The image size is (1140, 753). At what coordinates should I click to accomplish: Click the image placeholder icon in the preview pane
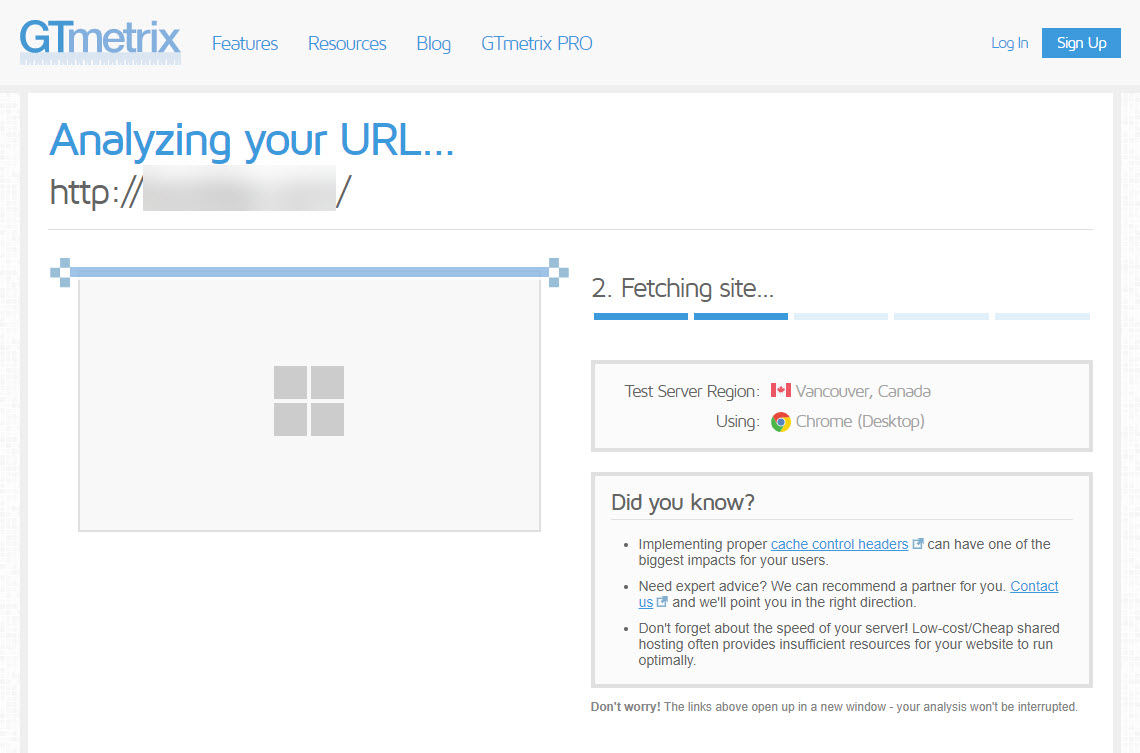click(308, 400)
